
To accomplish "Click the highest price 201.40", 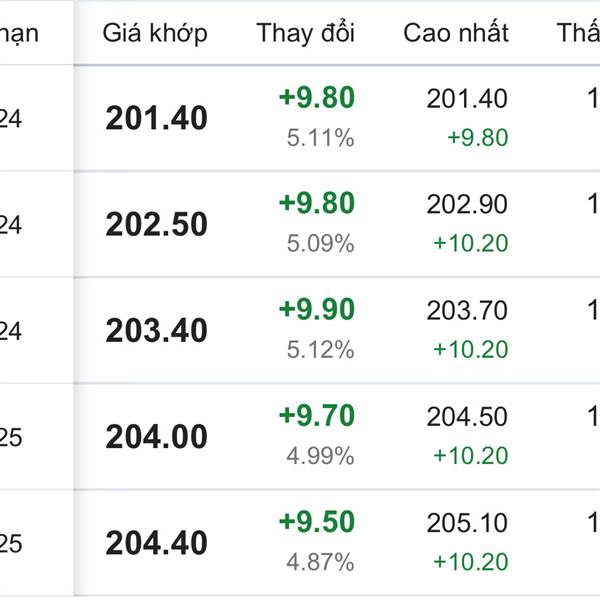I will [x=467, y=99].
